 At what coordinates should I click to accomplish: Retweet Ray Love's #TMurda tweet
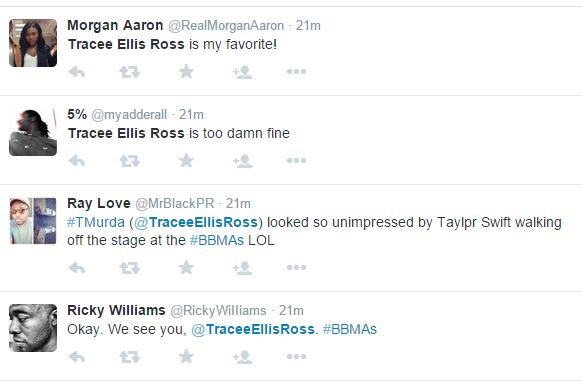point(130,268)
